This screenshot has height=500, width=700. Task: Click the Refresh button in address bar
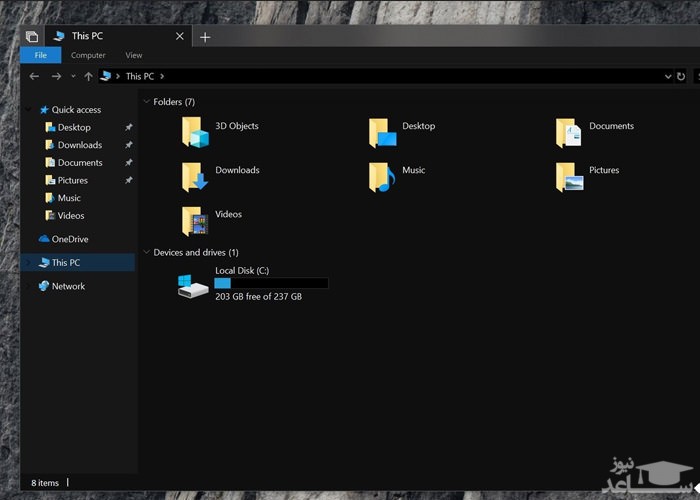[681, 76]
